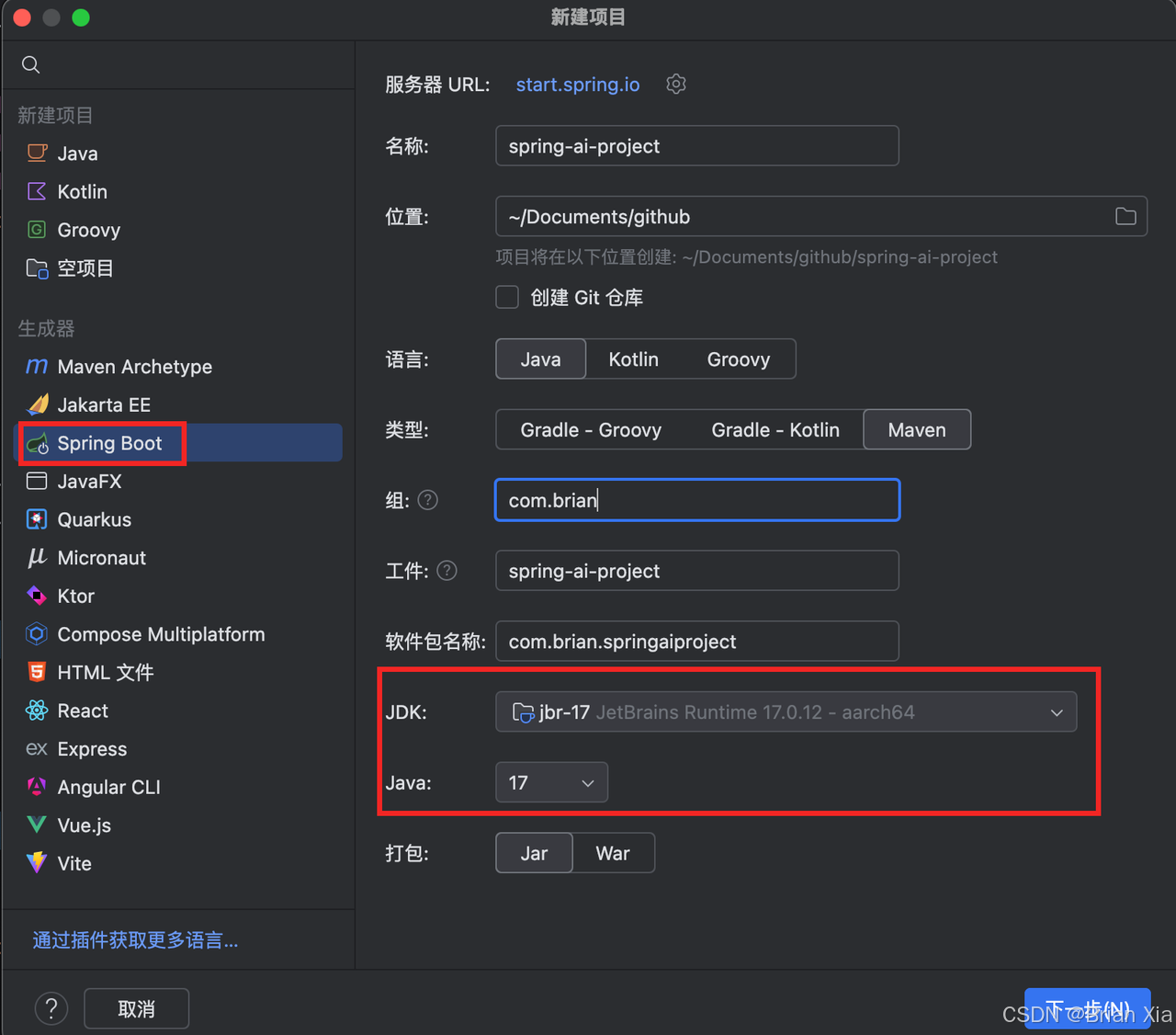Click the Ktor icon
This screenshot has width=1176, height=1035.
click(37, 596)
